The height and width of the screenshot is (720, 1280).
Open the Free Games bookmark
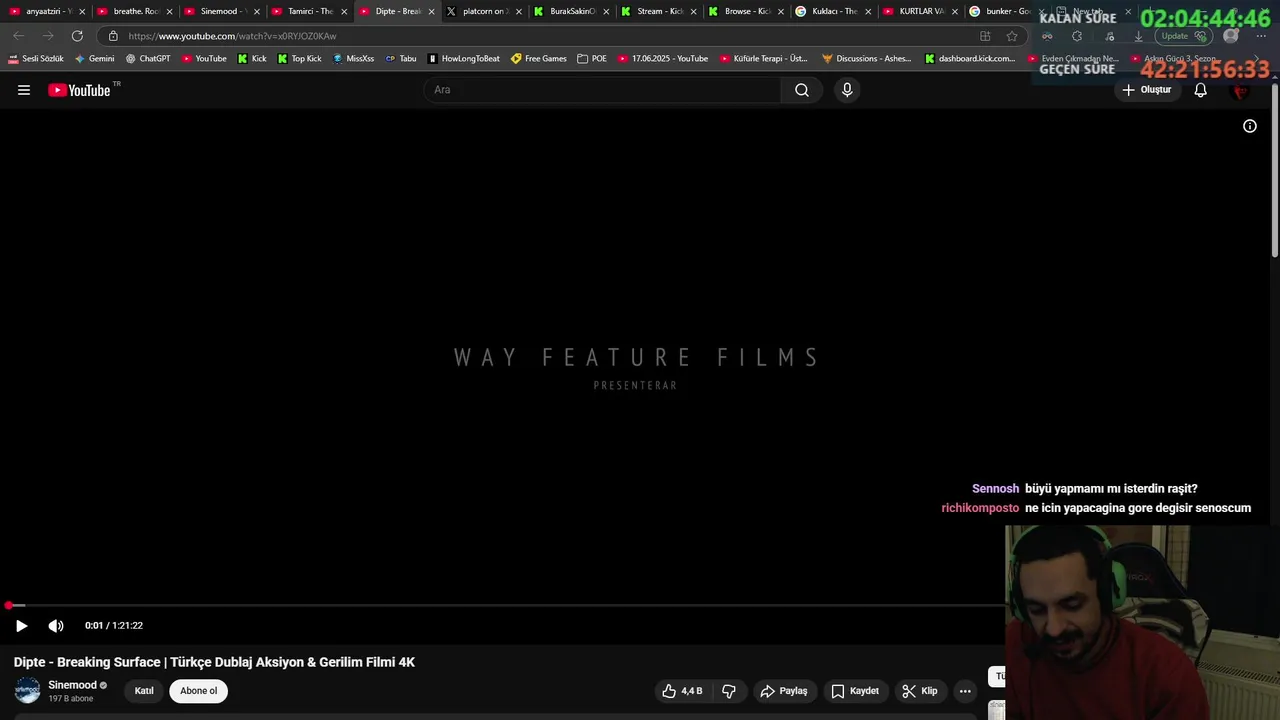click(x=538, y=59)
